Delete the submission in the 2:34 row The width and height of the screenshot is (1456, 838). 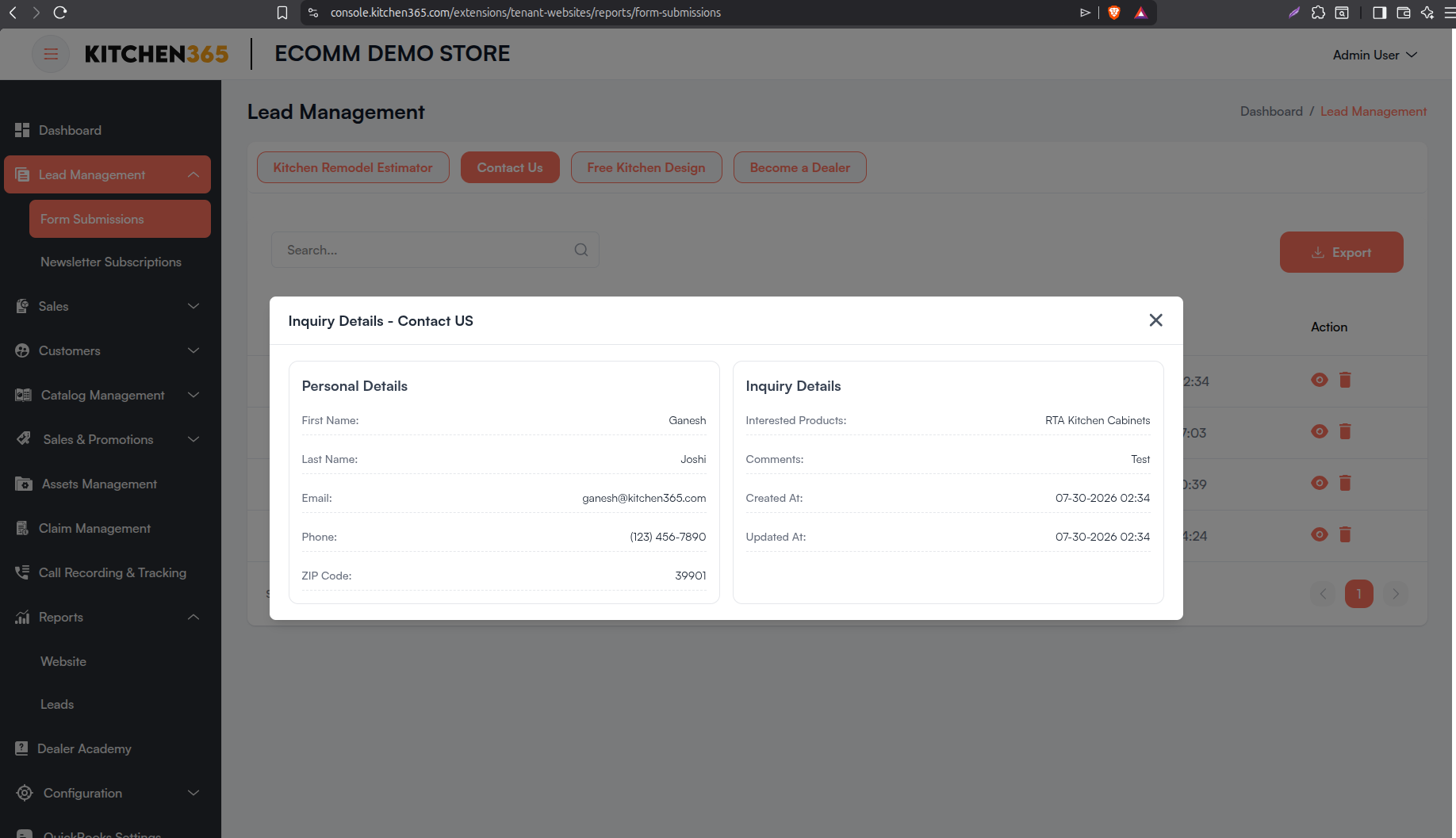click(1345, 380)
